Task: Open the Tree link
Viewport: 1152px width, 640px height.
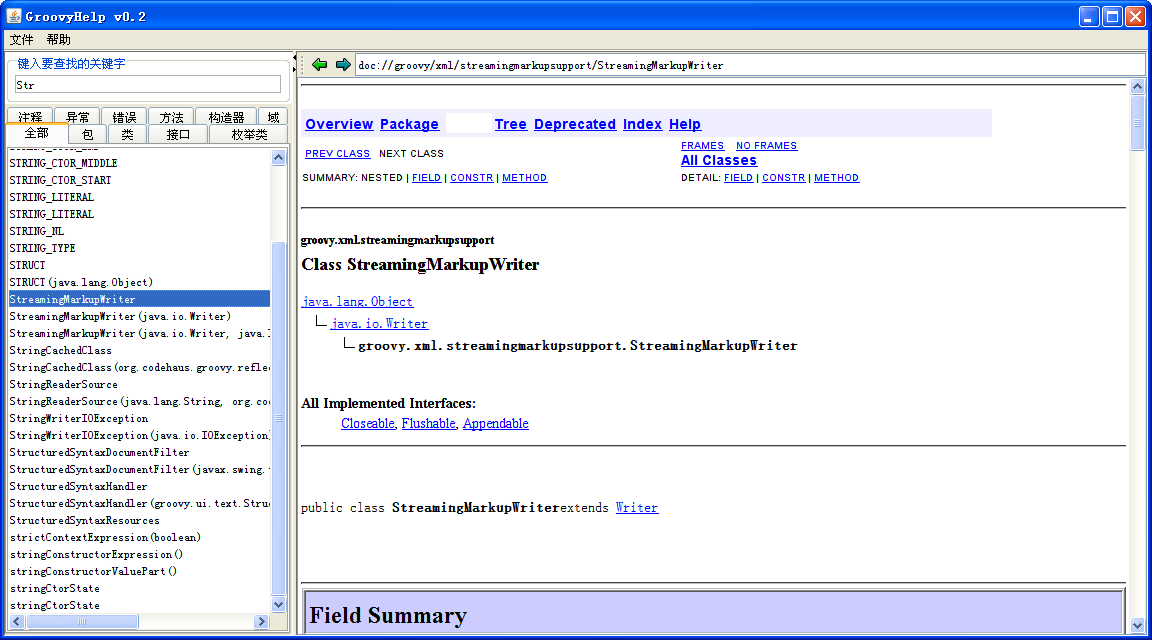Action: [511, 124]
